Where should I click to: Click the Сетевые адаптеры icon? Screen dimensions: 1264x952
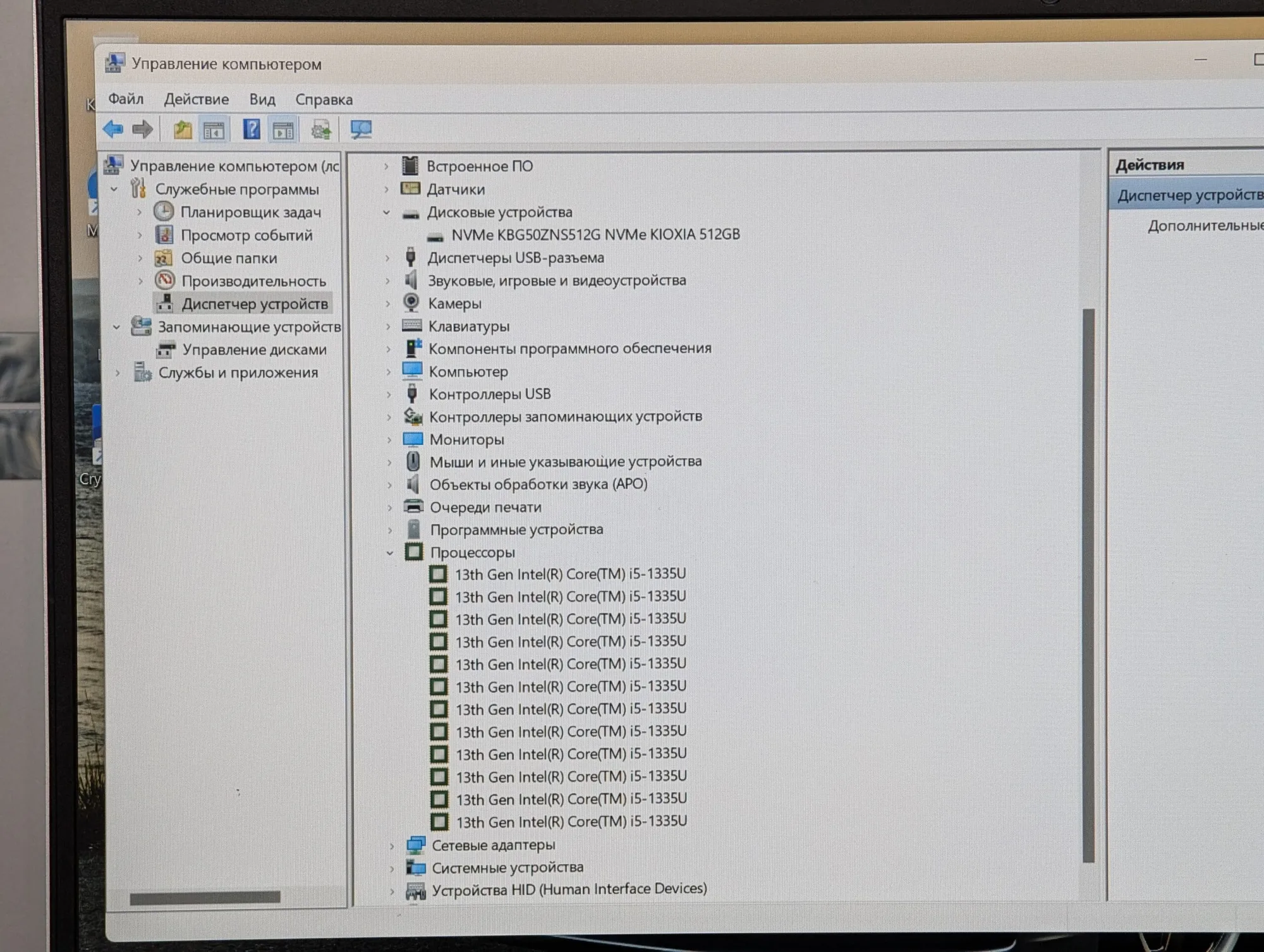(416, 845)
